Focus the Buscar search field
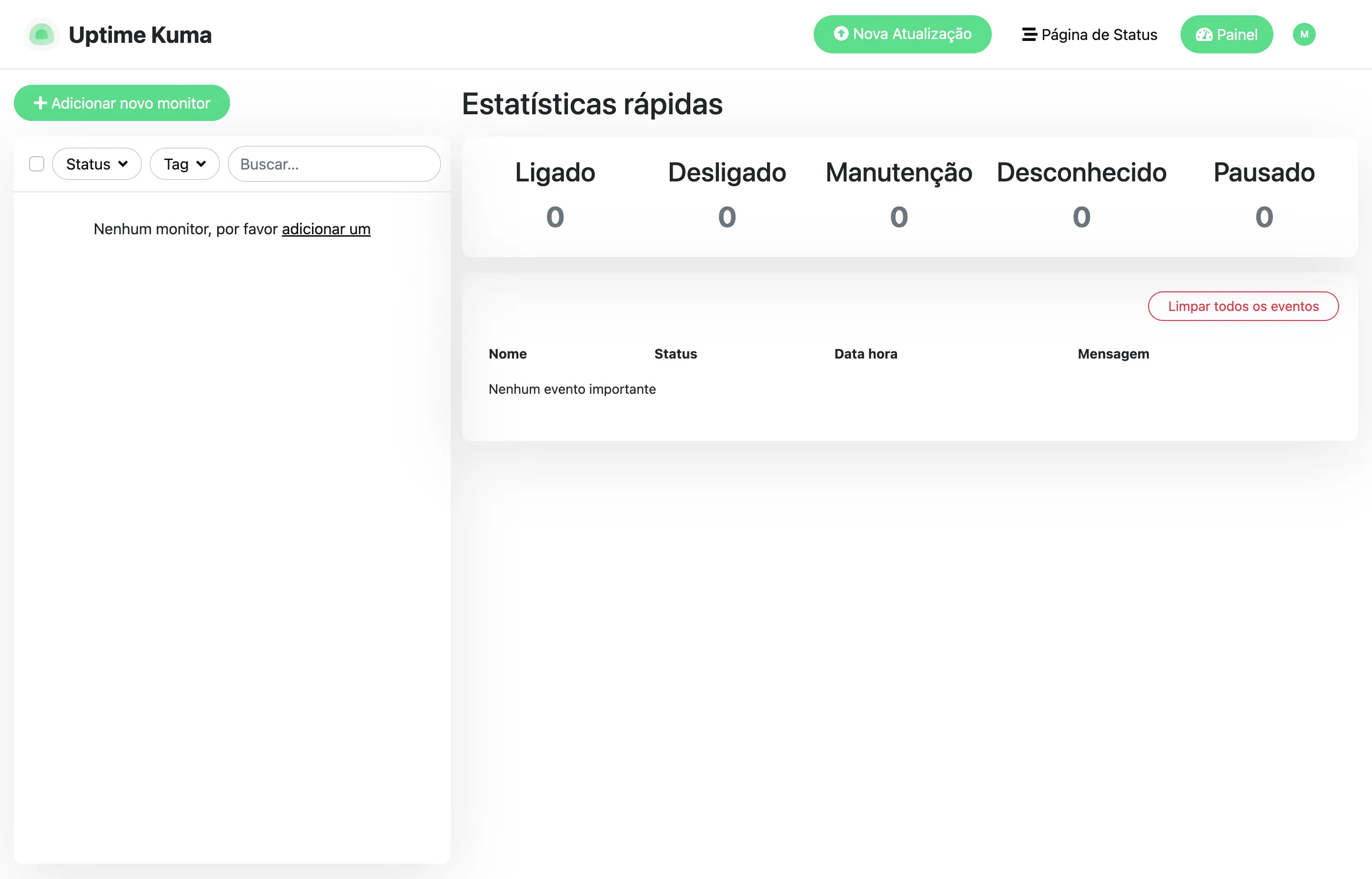 [x=334, y=164]
